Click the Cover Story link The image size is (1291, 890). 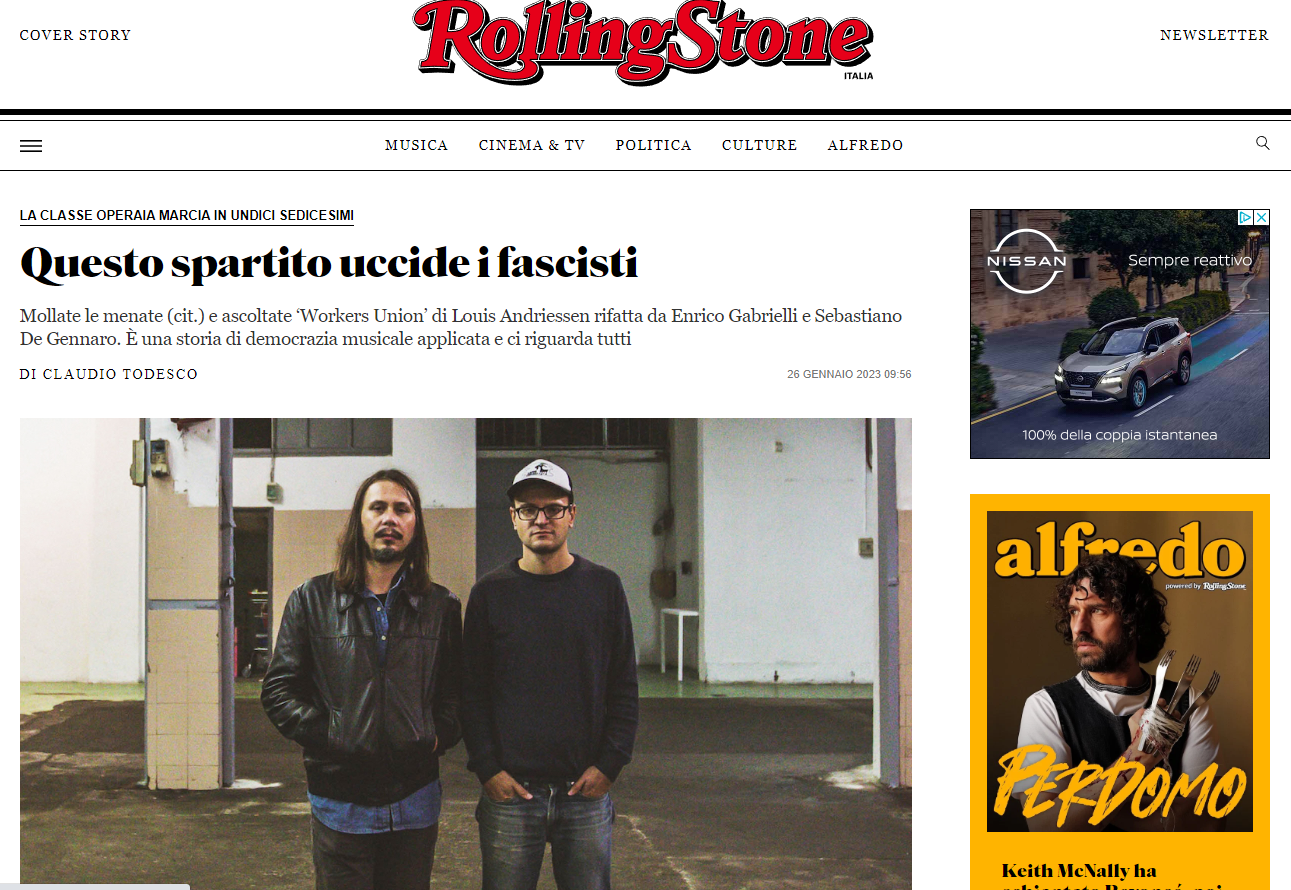[x=75, y=35]
